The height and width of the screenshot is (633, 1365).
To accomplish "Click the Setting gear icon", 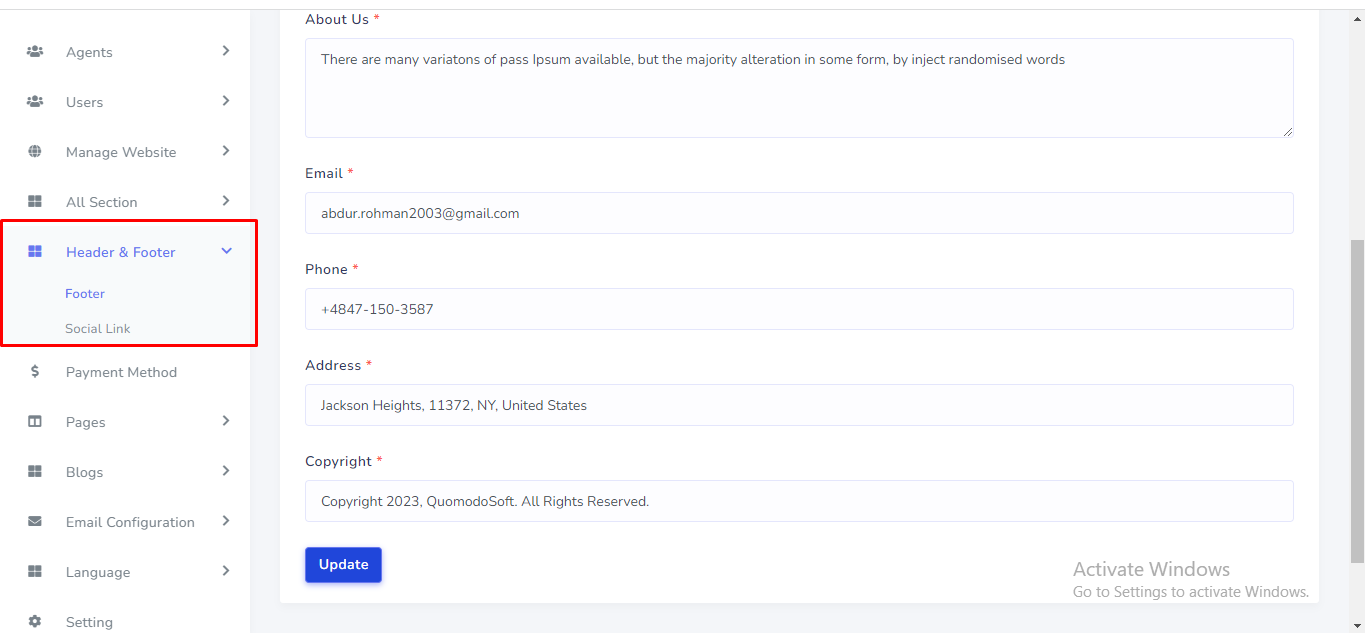I will click(35, 621).
